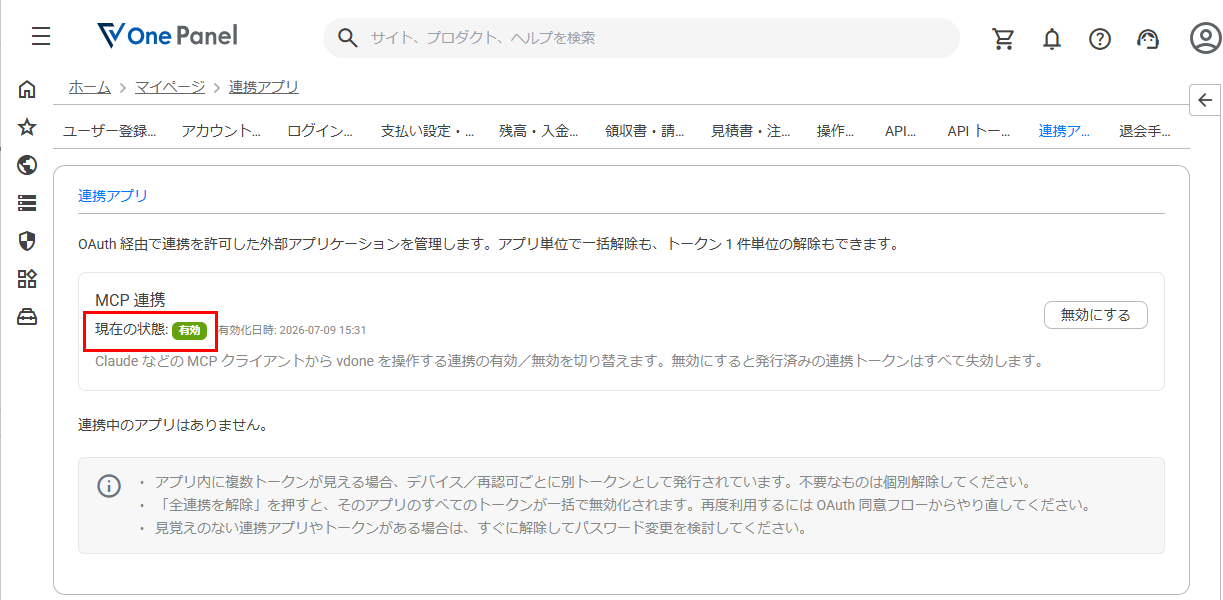
Task: Click the info circle icon in notes box
Action: [108, 486]
